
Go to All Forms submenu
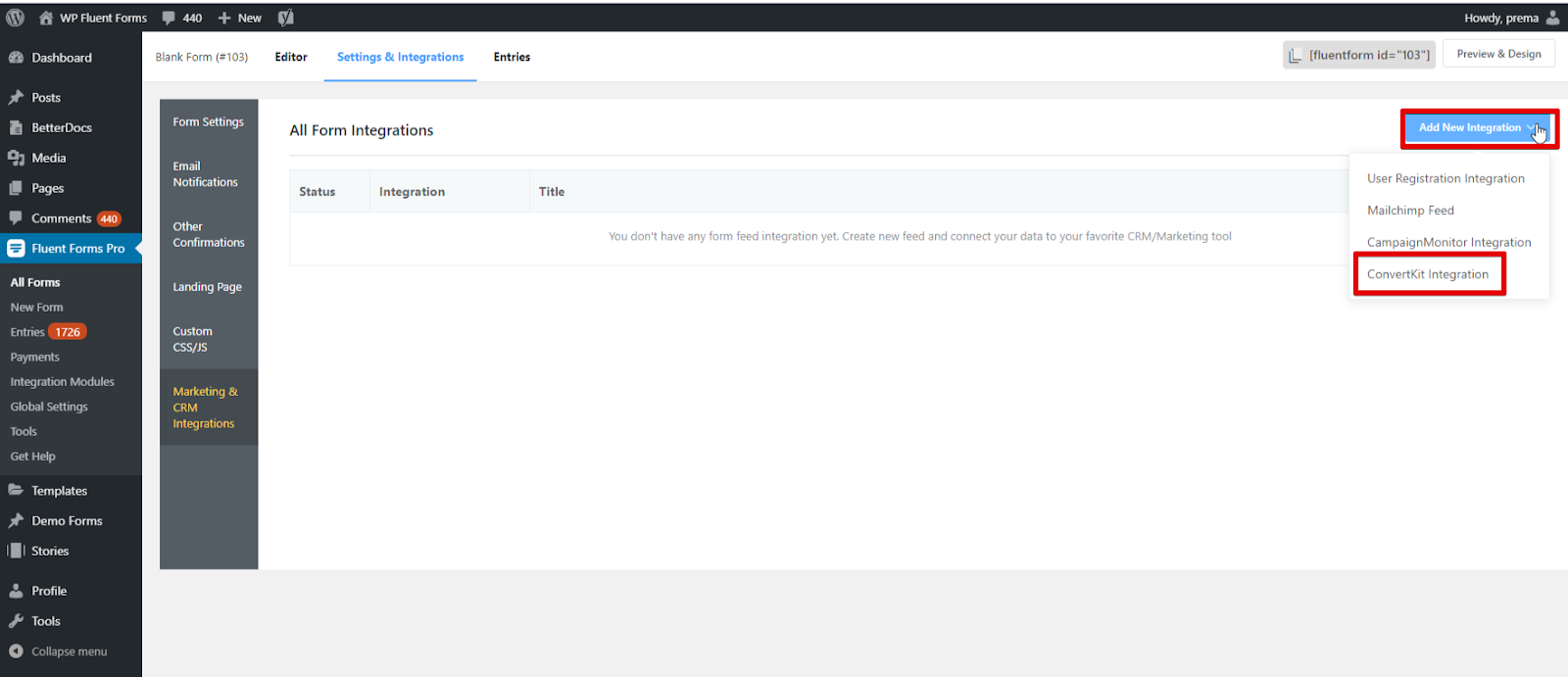point(35,282)
